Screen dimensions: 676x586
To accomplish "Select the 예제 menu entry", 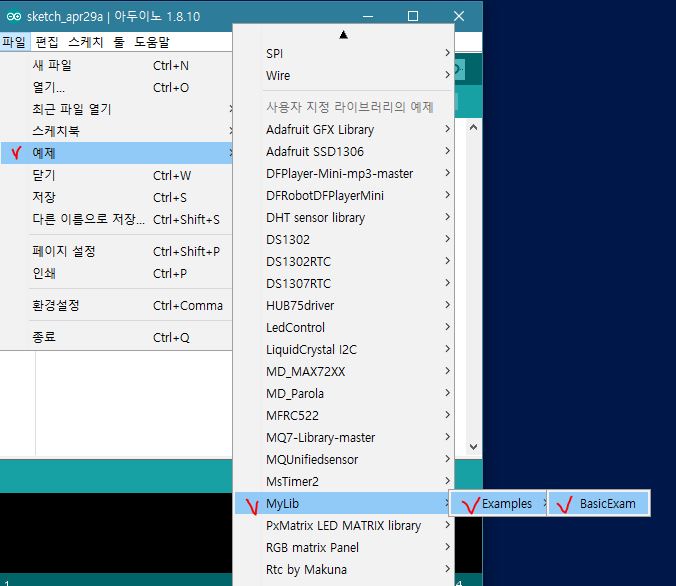I will click(x=116, y=153).
